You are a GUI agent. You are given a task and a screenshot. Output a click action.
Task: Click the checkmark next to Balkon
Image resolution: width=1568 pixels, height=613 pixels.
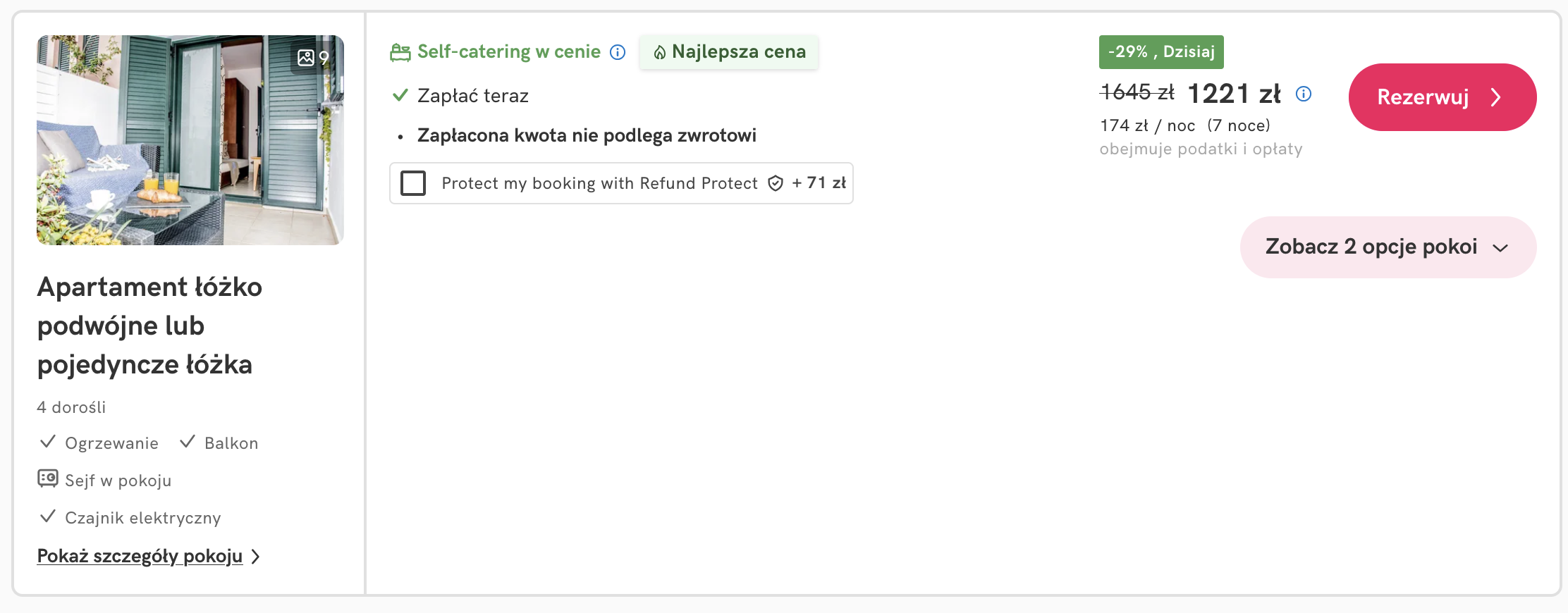click(187, 442)
